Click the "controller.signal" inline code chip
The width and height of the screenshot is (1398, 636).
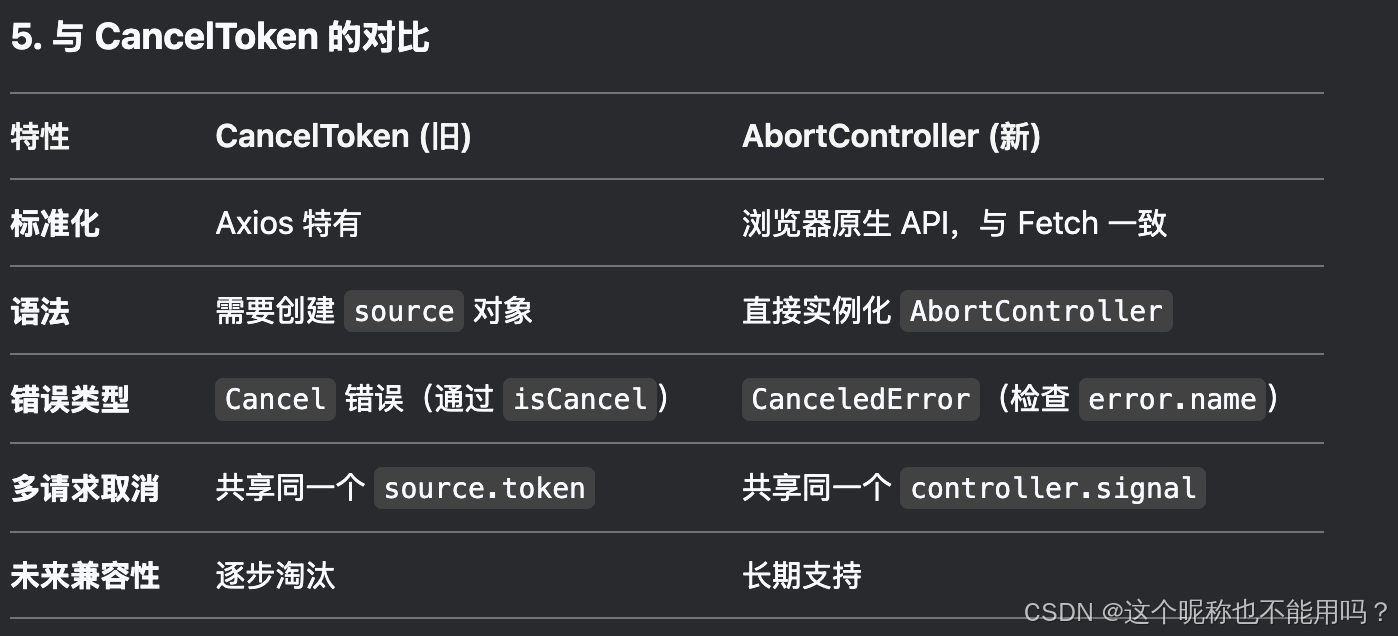click(x=1052, y=488)
